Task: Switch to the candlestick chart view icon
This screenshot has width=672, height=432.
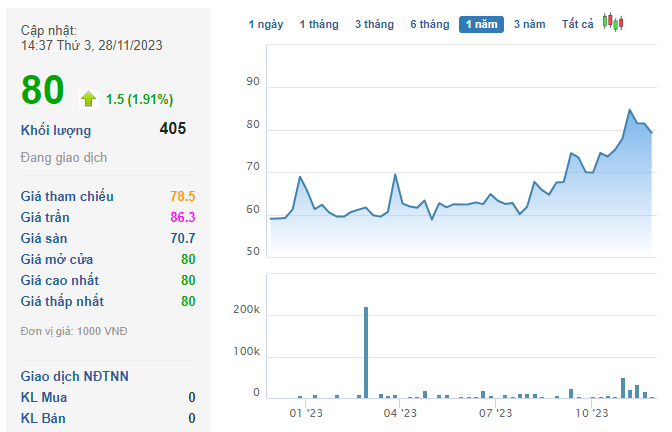Action: (613, 23)
